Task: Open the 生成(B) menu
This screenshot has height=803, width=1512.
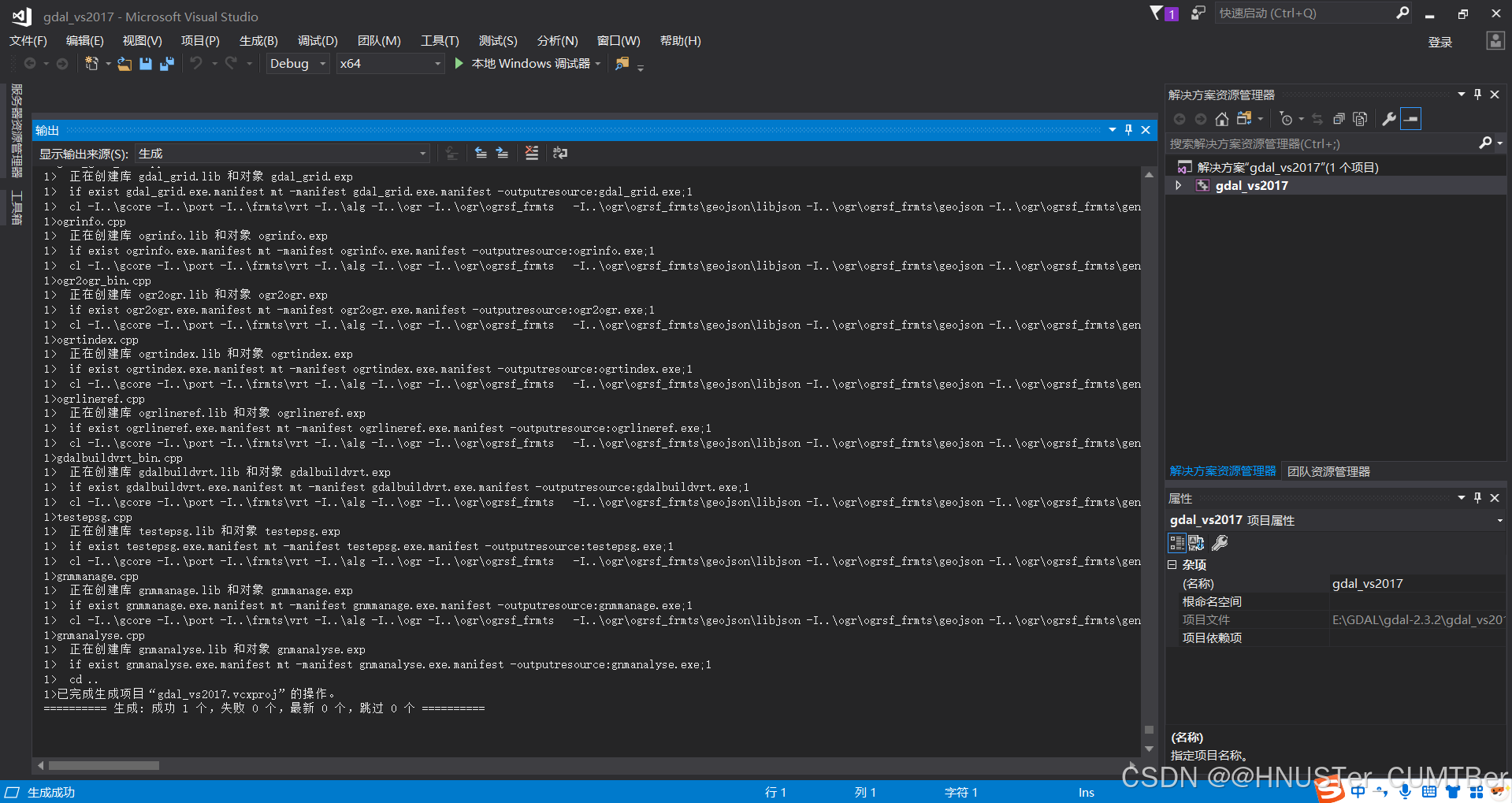Action: 259,41
